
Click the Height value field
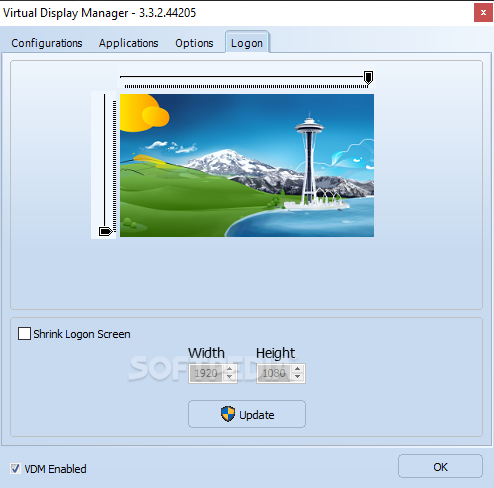[x=274, y=373]
